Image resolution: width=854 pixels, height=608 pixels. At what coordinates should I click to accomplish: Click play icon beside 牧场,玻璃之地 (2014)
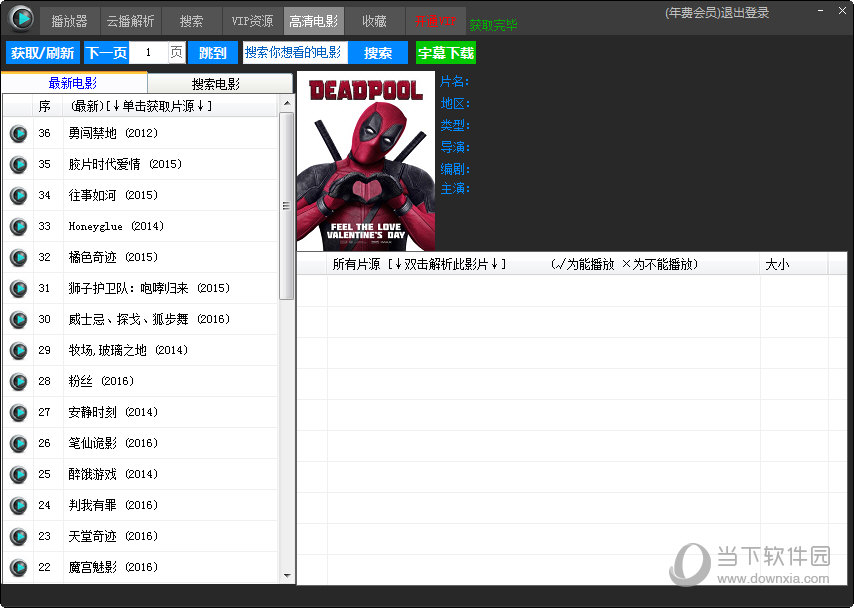tap(19, 351)
